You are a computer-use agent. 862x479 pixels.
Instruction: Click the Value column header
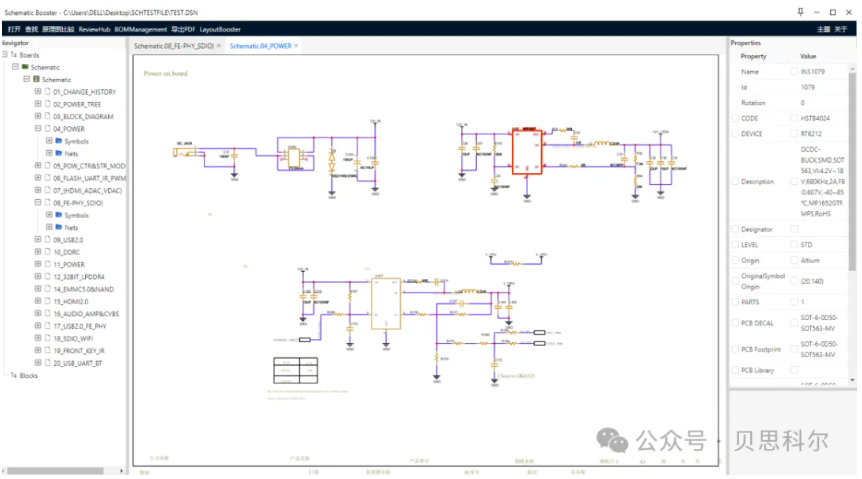coord(808,56)
